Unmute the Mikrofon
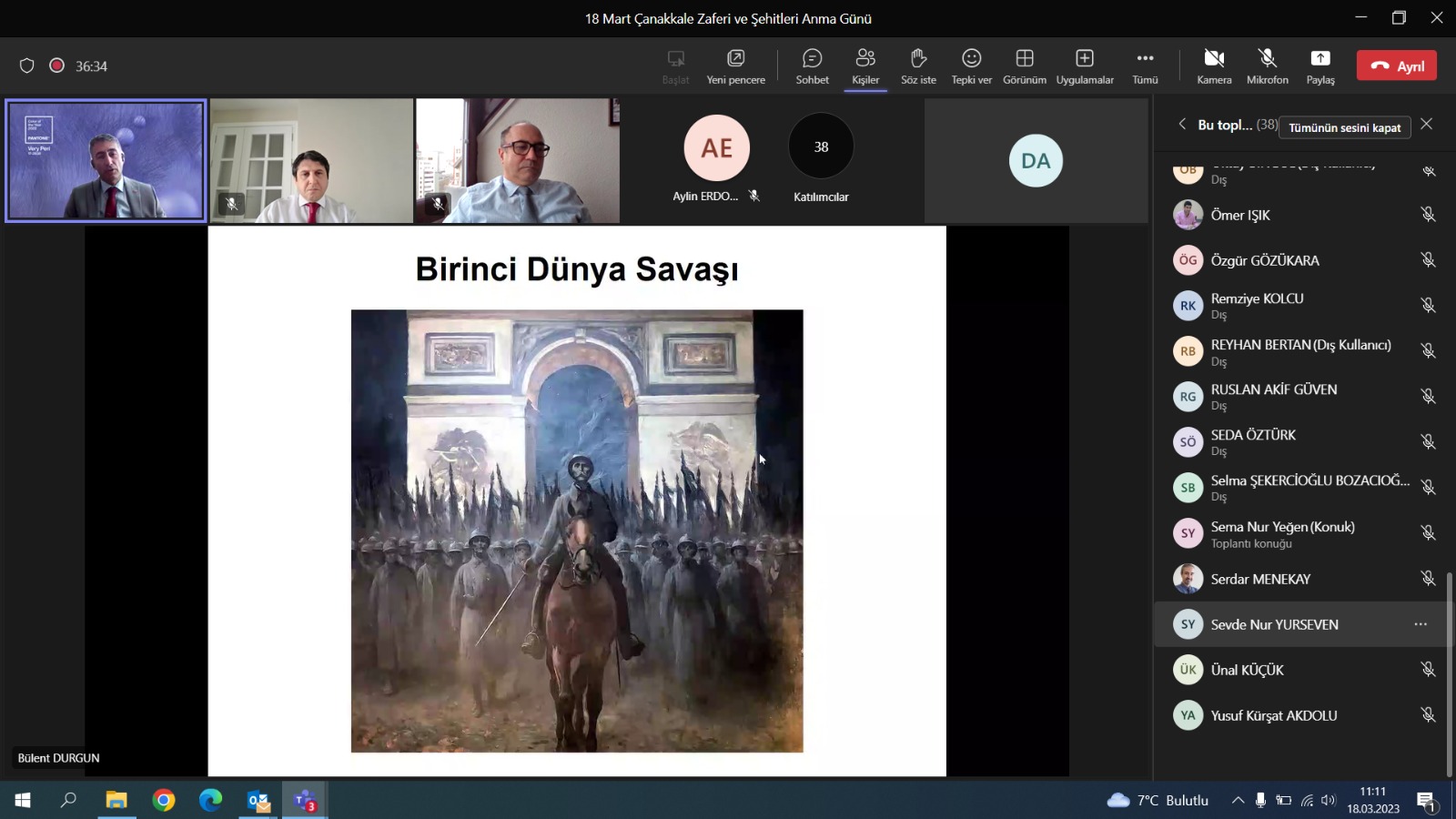This screenshot has width=1456, height=819. 1267,66
